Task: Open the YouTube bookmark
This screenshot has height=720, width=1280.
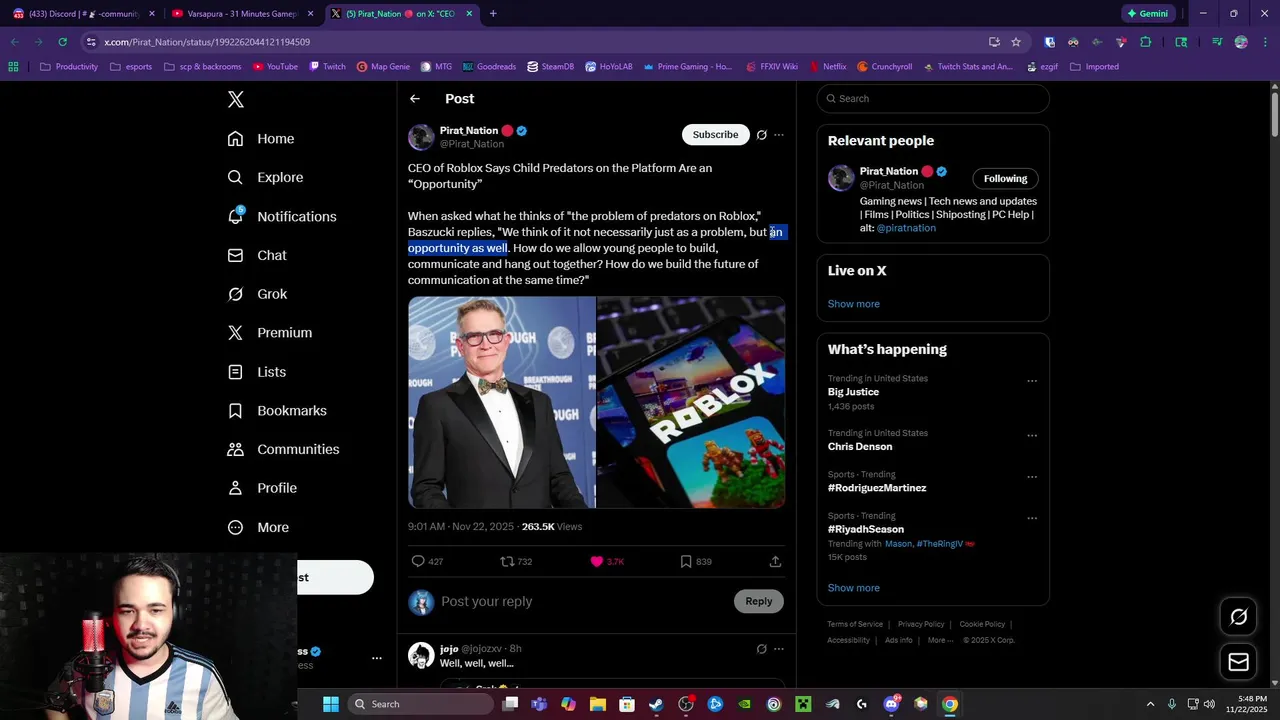Action: [x=276, y=67]
